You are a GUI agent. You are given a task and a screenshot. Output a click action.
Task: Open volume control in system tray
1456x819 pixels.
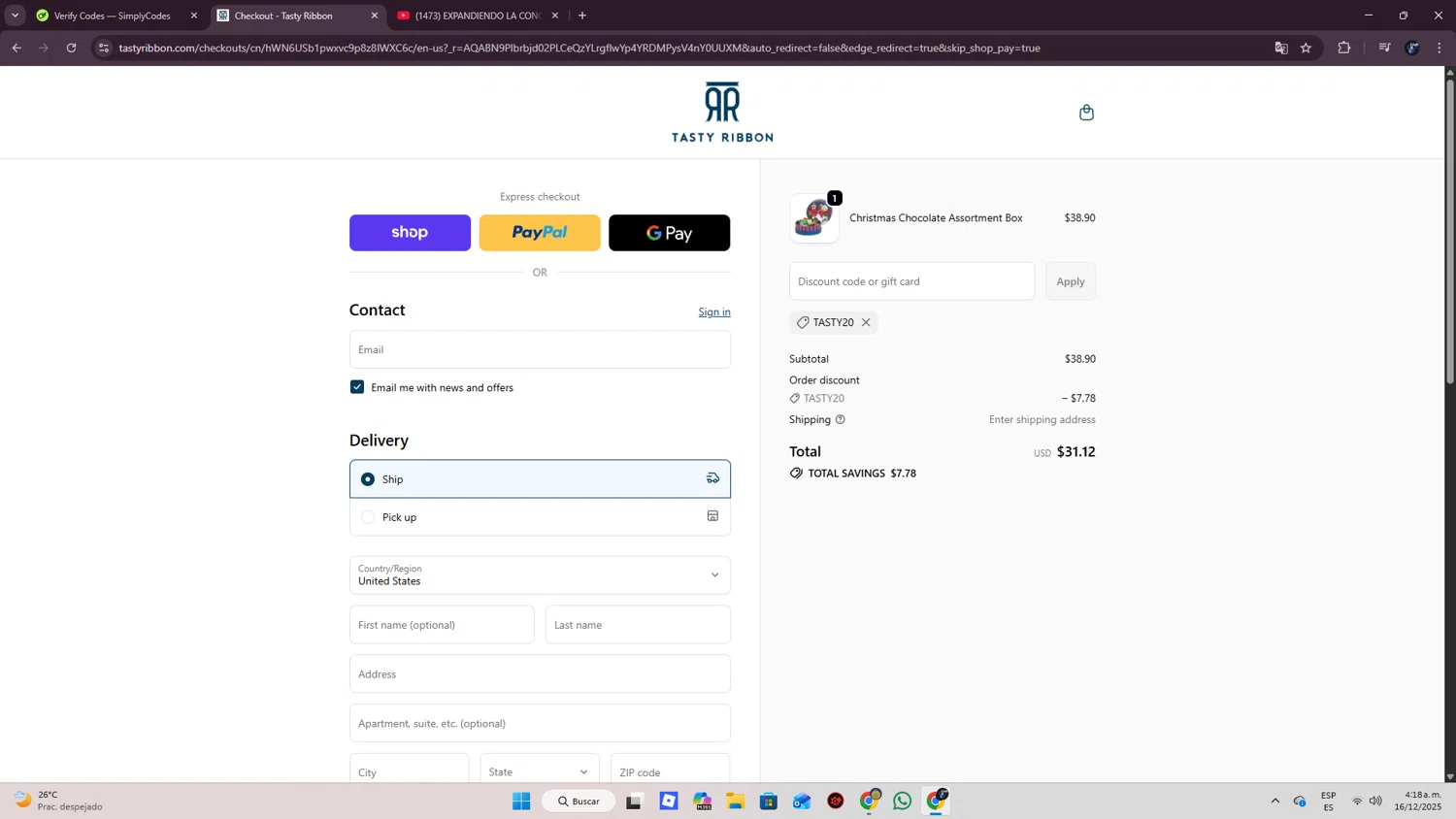(x=1375, y=802)
